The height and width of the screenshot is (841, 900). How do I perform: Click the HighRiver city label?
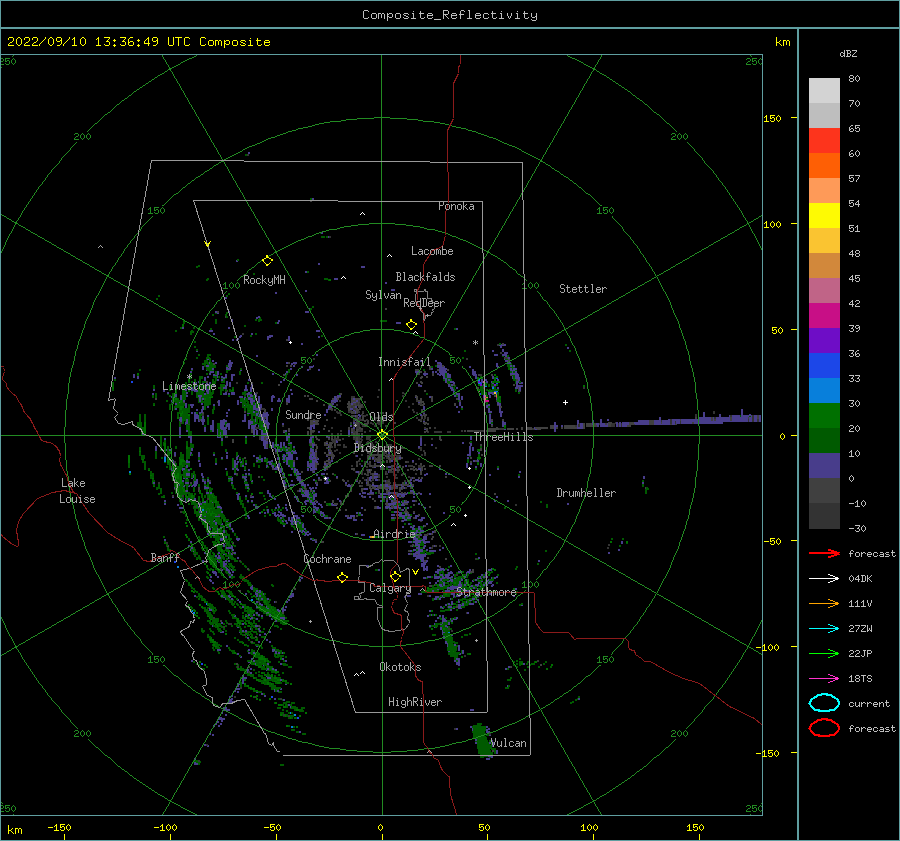[x=415, y=702]
